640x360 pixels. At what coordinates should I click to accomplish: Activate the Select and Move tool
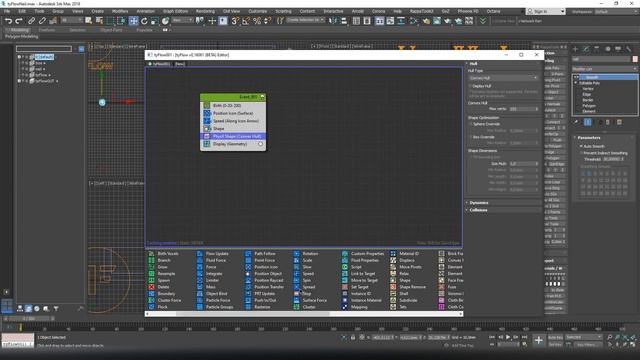(x=133, y=20)
